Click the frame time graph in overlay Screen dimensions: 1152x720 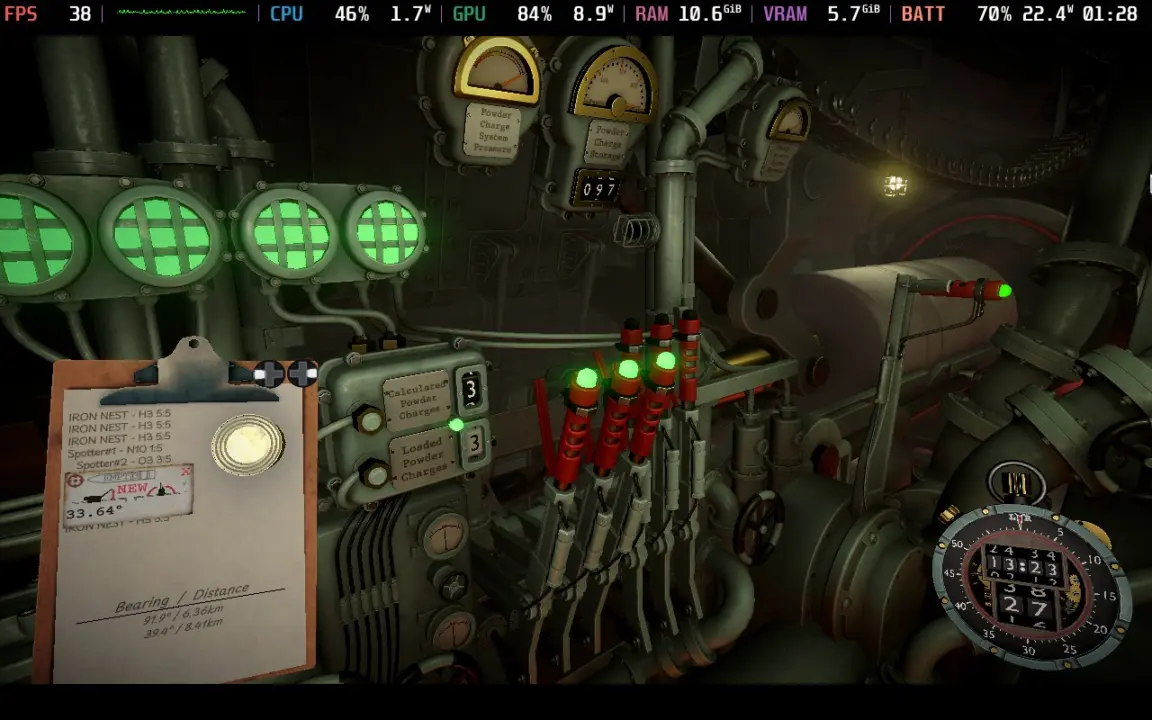[x=181, y=12]
